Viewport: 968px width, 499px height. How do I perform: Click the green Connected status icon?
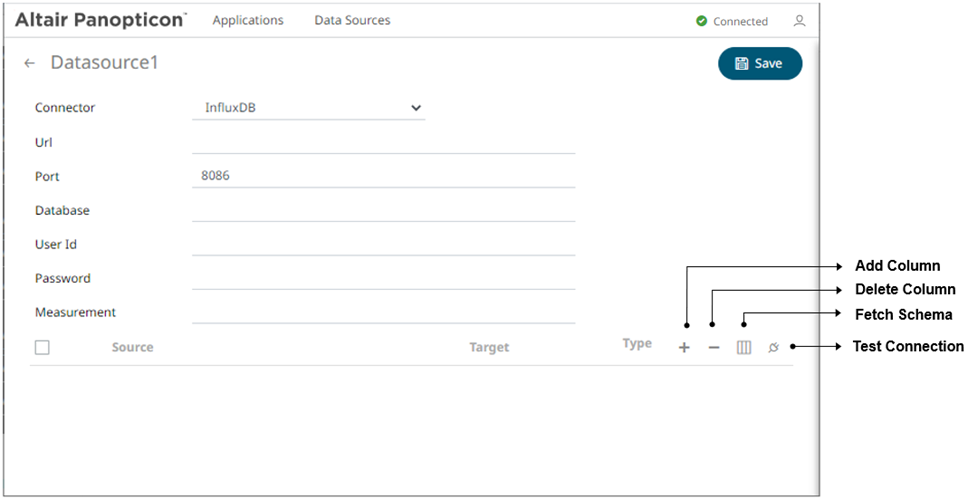point(702,21)
